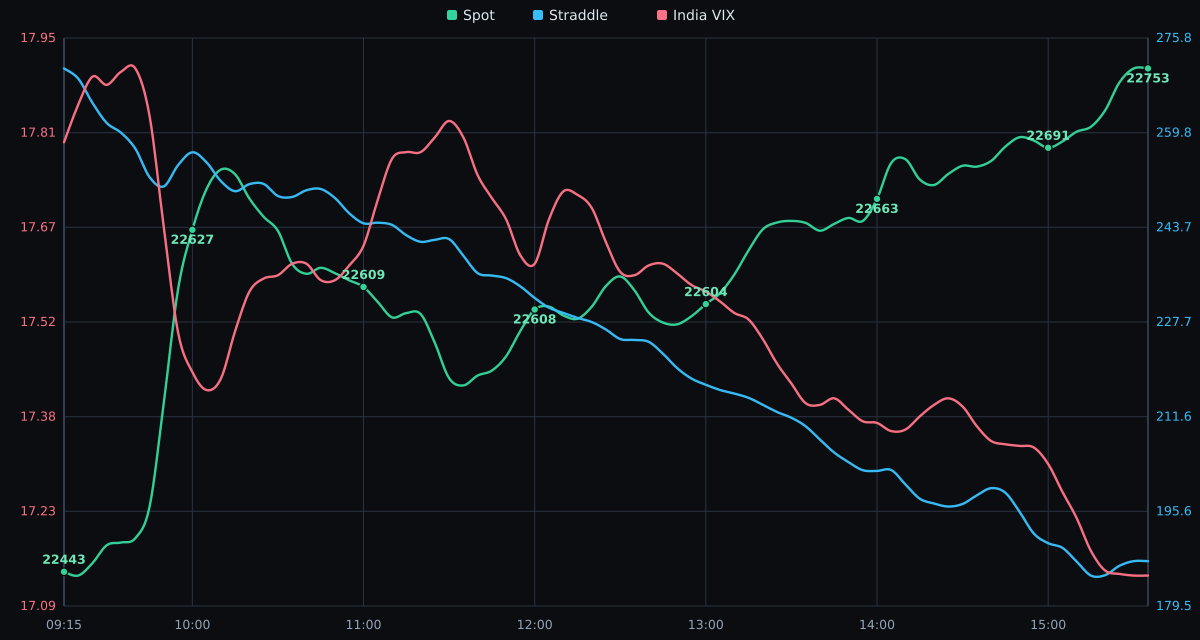Click the 17.81 VIX axis value
The height and width of the screenshot is (640, 1200).
point(38,132)
